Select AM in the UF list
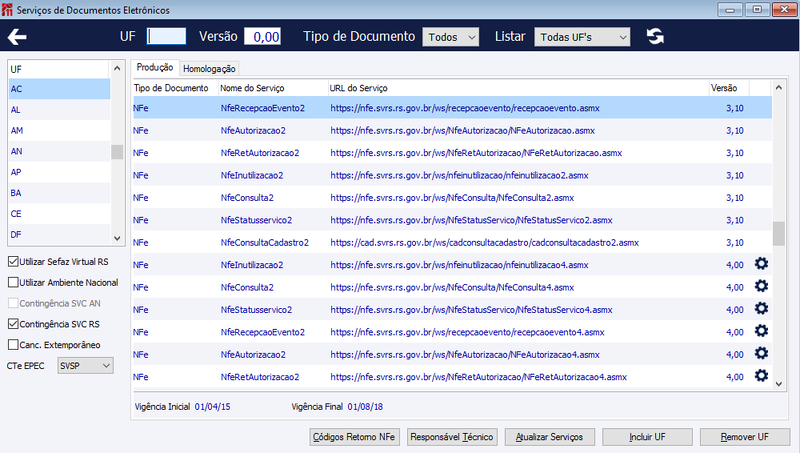This screenshot has height=453, width=800. (x=59, y=131)
